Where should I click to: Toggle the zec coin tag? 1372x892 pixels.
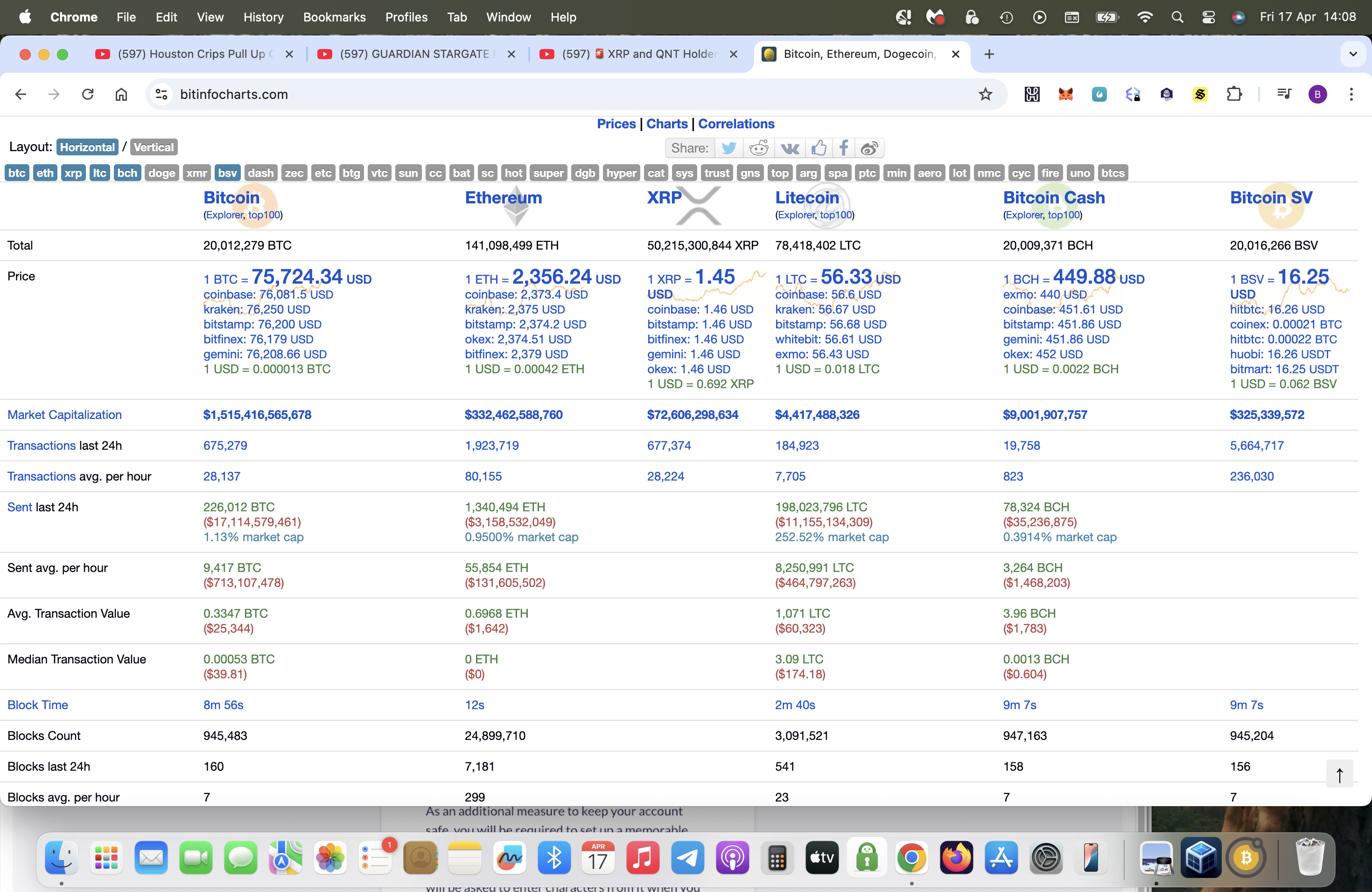point(294,173)
